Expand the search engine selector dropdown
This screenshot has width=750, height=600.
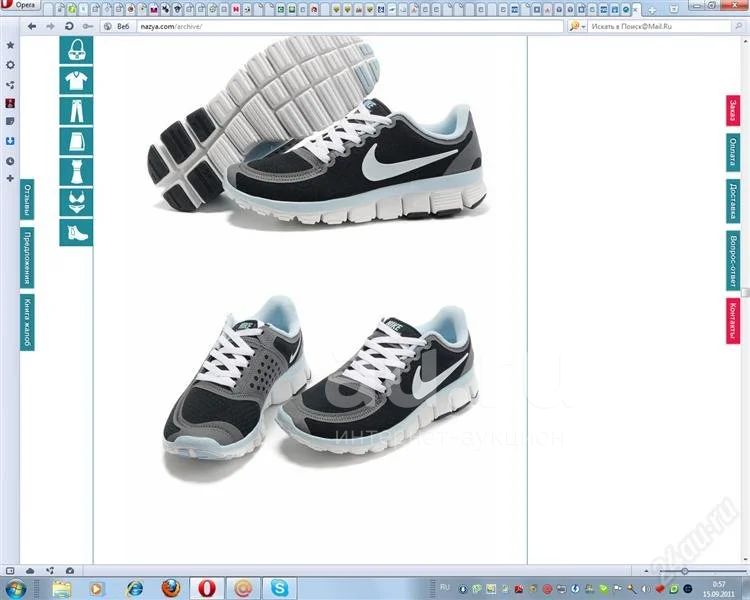click(577, 26)
